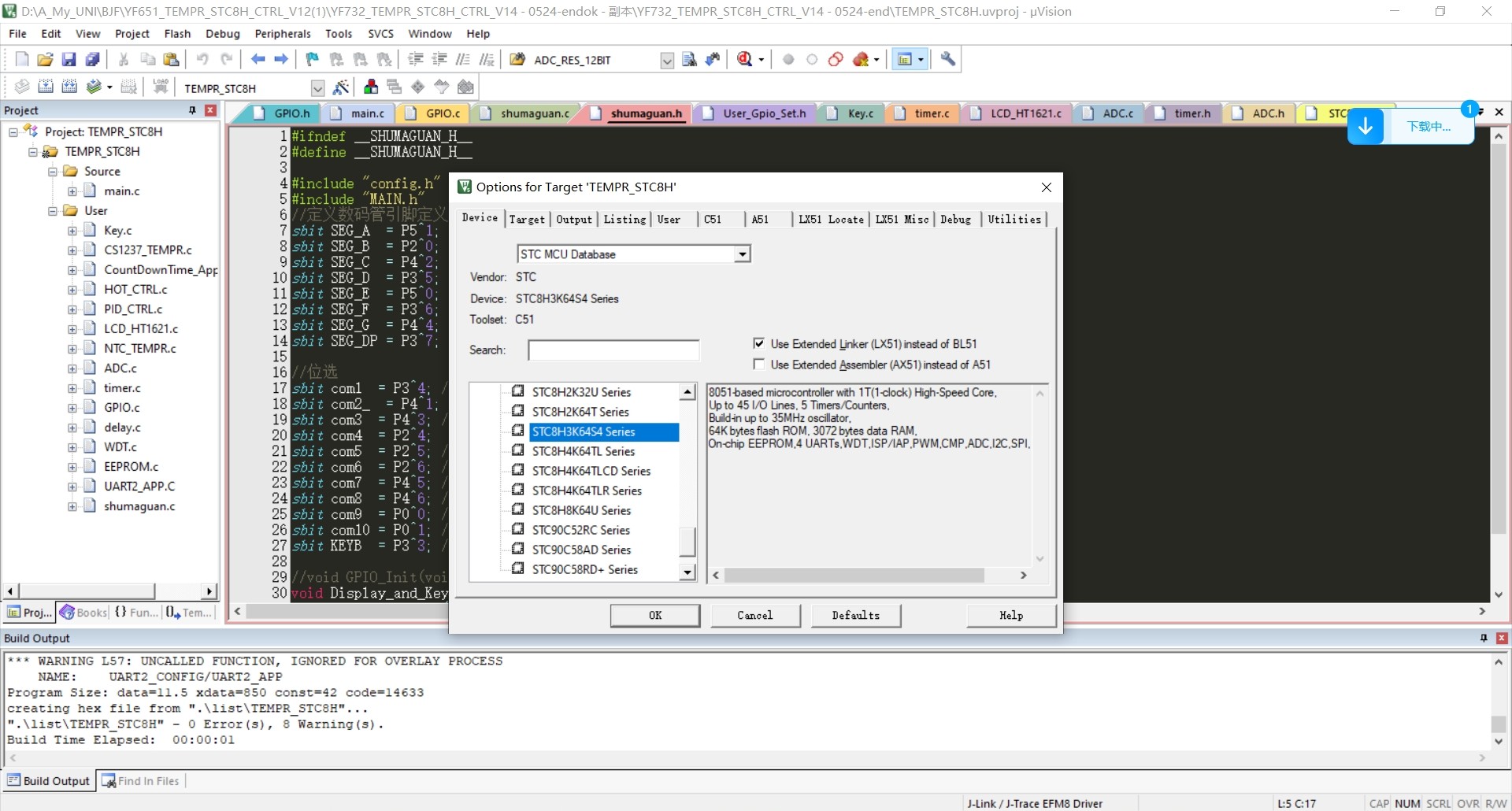The image size is (1512, 811).
Task: Download to flash LOAD icon
Action: (161, 87)
